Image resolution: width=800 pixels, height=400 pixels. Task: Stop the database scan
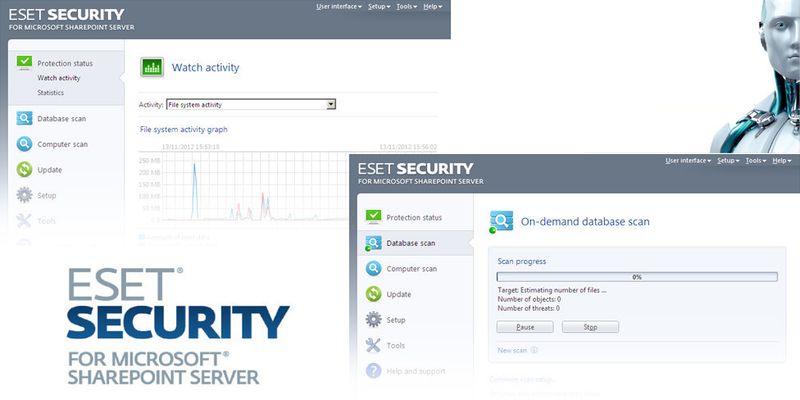(x=590, y=327)
